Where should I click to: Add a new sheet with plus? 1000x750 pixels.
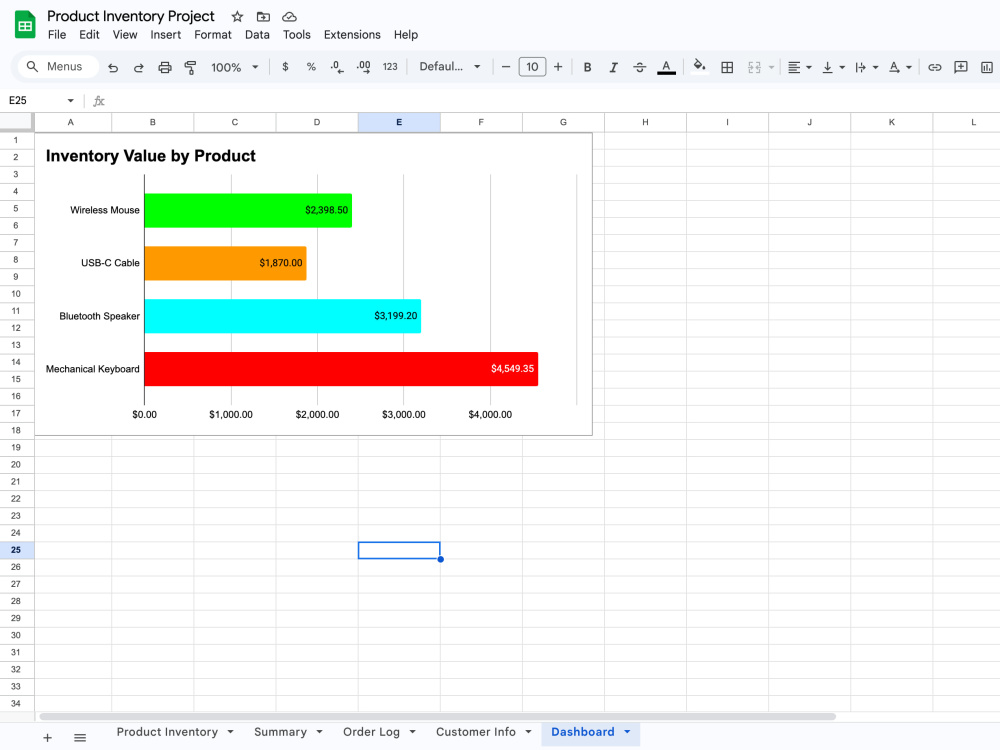(47, 737)
